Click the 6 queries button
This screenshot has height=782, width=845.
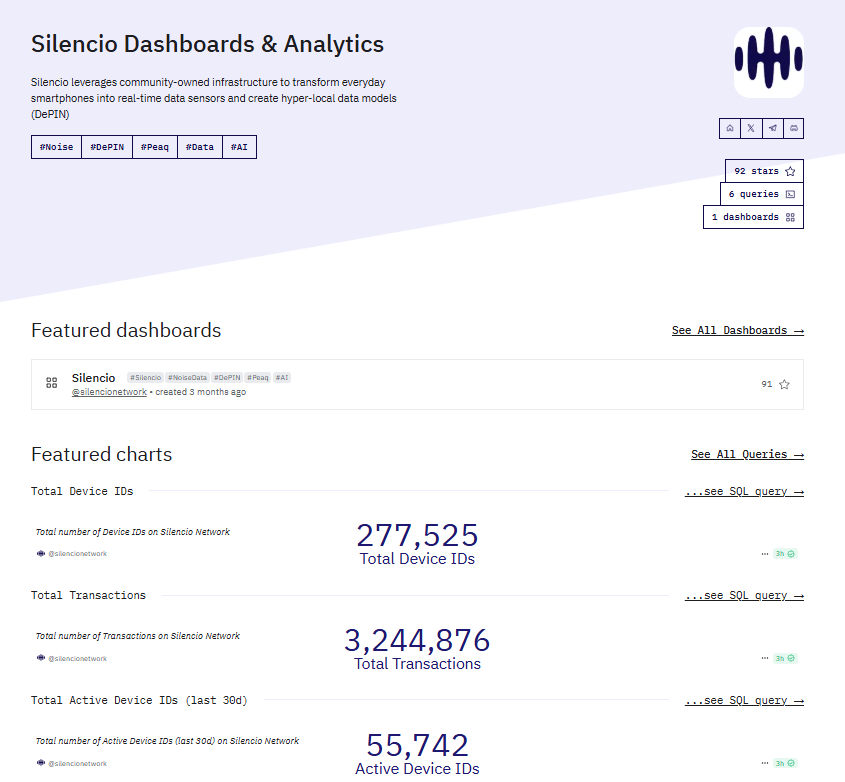(761, 194)
